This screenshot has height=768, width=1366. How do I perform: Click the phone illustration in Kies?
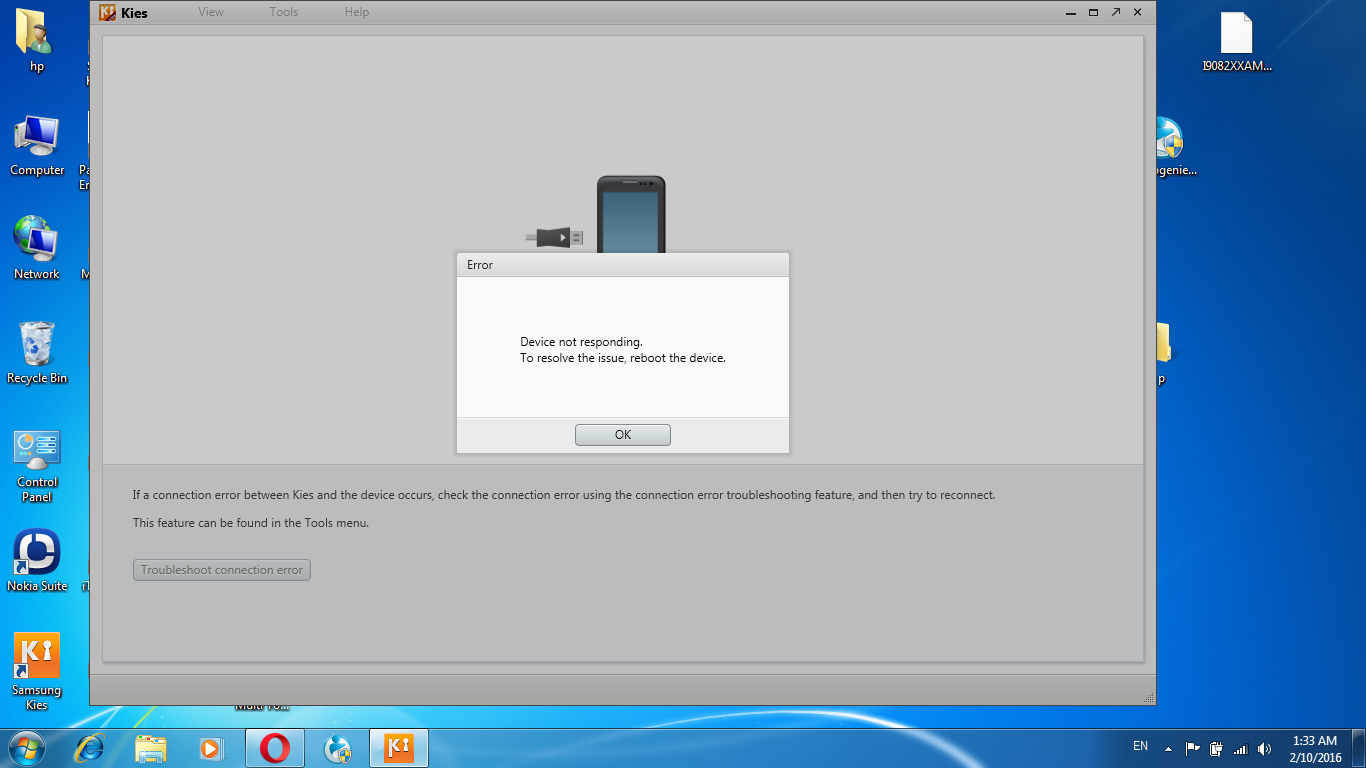(x=631, y=214)
